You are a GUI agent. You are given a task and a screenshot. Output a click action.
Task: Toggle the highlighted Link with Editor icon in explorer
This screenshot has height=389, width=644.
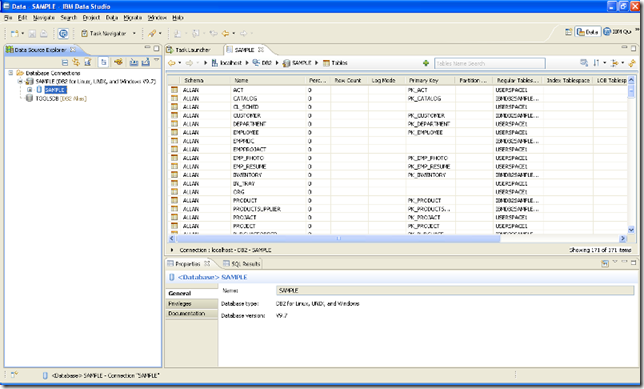coord(104,62)
